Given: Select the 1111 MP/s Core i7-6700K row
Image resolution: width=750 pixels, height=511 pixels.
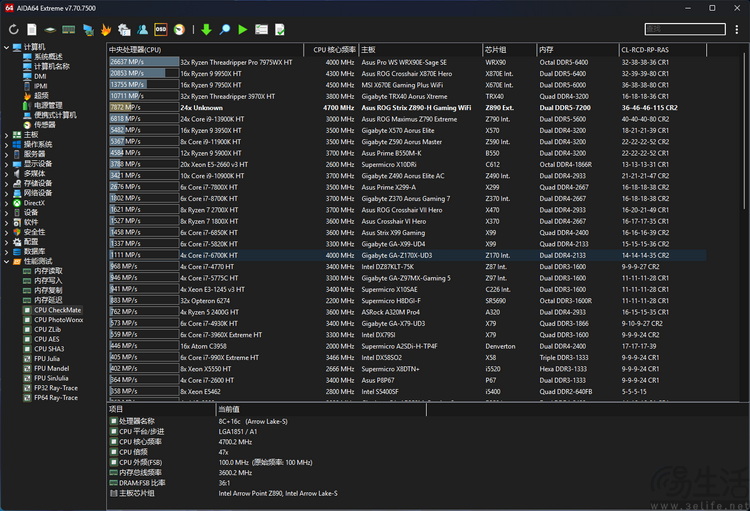Looking at the screenshot, I should tap(407, 256).
